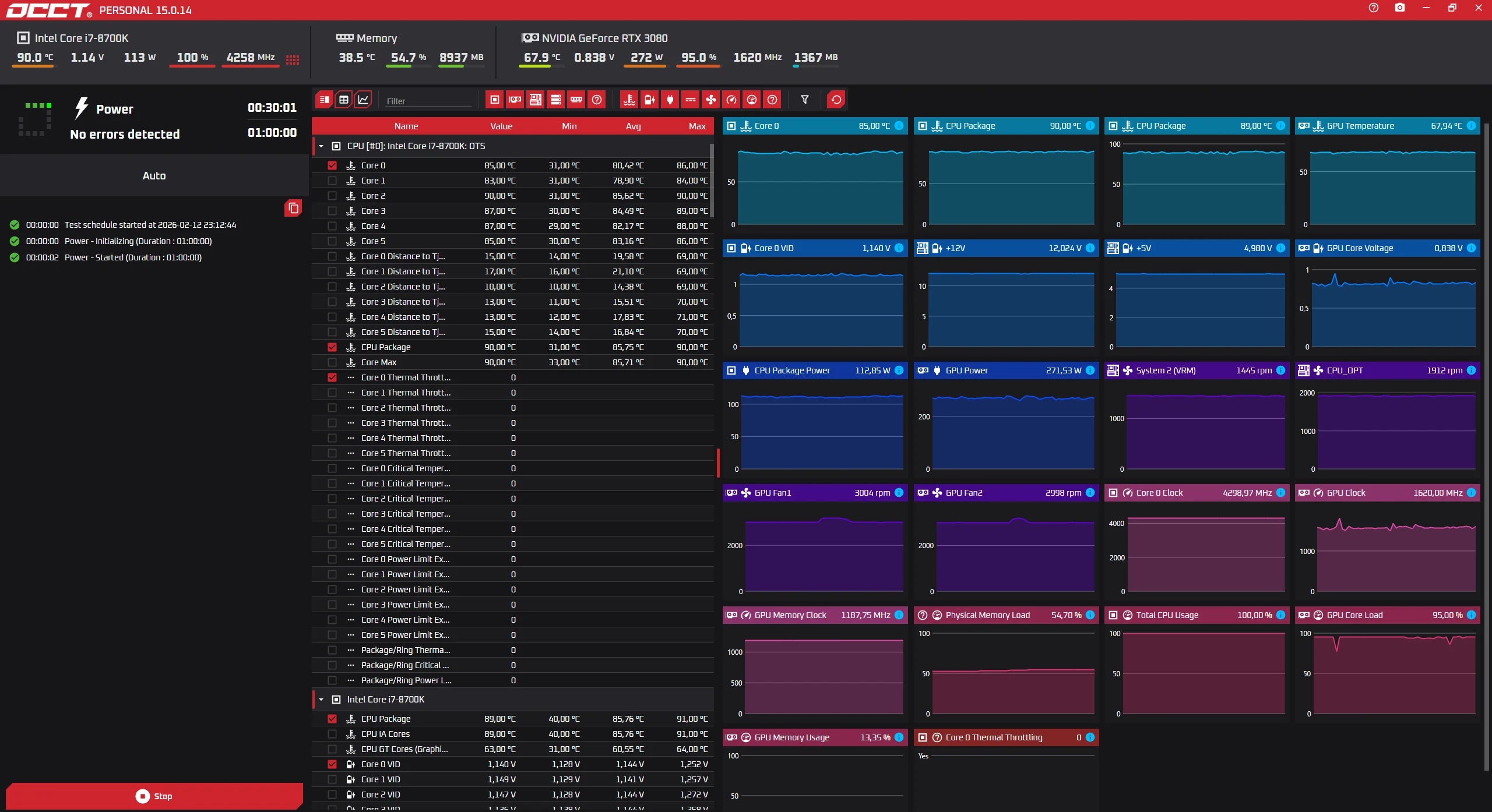
Task: Click the Auto mode button
Action: point(154,176)
